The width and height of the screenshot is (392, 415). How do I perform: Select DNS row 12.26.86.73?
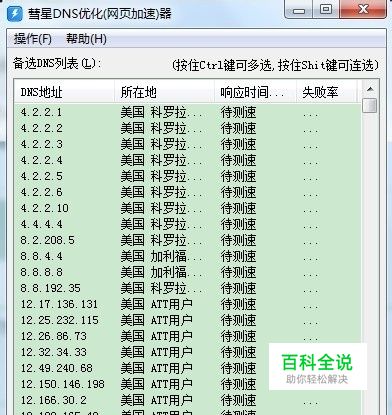(x=188, y=336)
